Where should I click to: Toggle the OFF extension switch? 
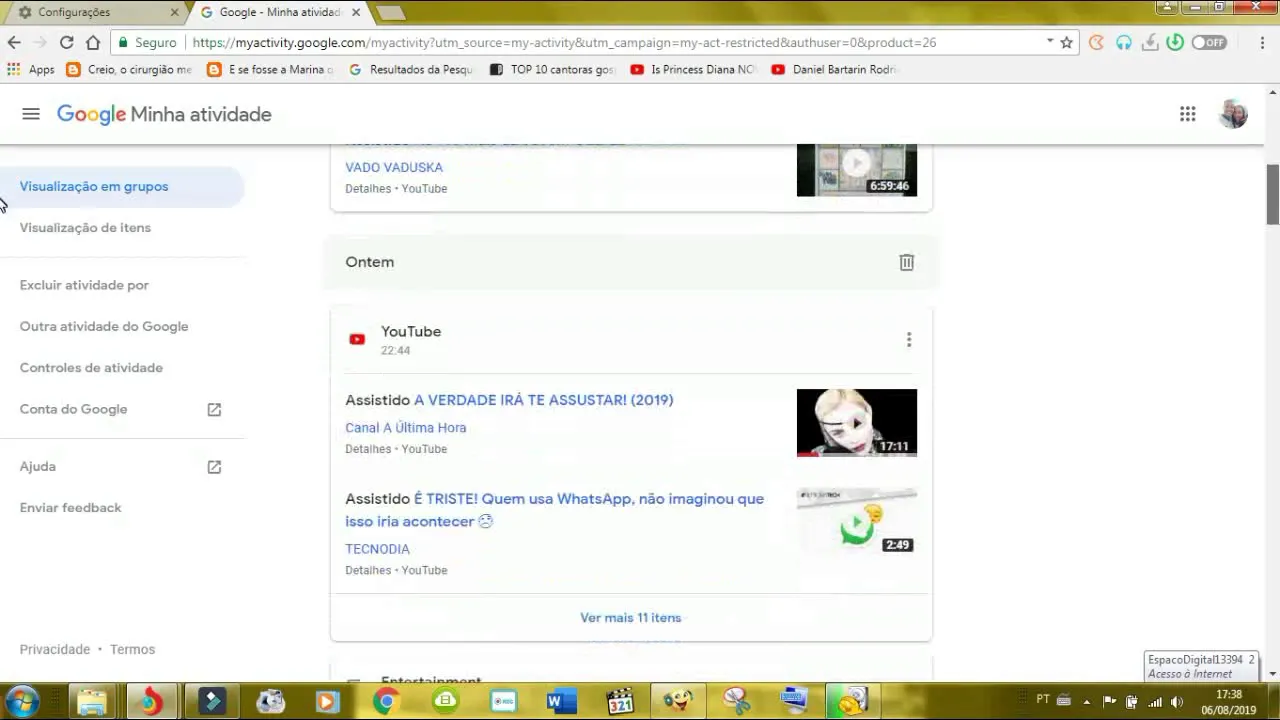coord(1209,42)
